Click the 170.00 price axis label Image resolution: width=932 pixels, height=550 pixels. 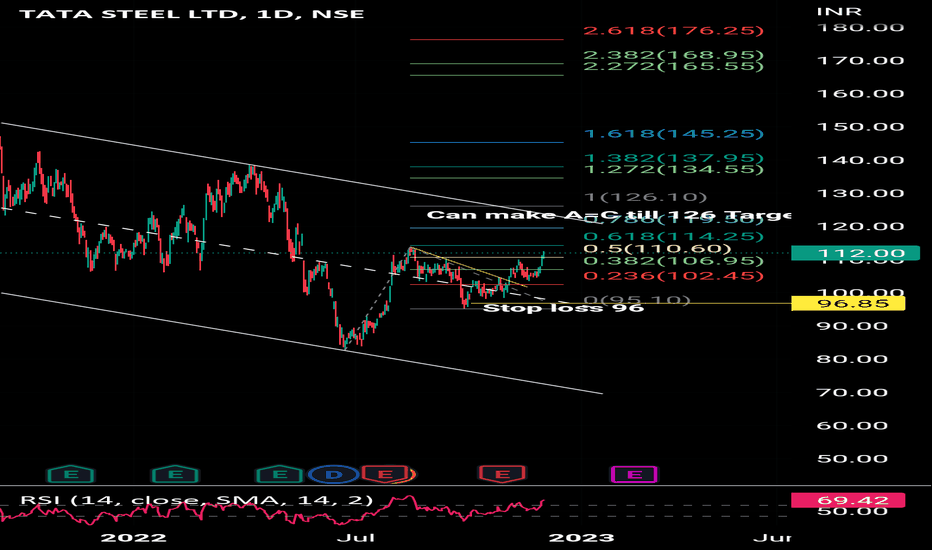tap(860, 61)
